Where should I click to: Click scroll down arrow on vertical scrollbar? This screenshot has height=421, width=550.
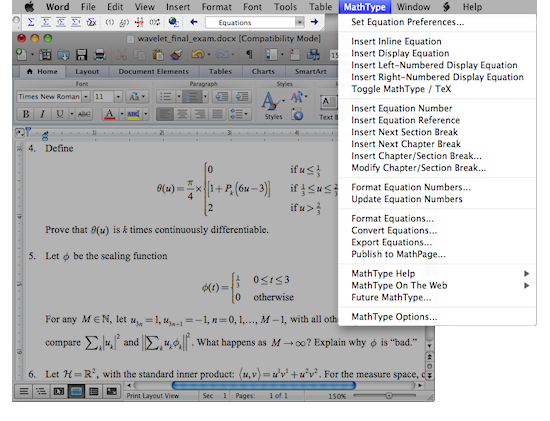coord(429,346)
